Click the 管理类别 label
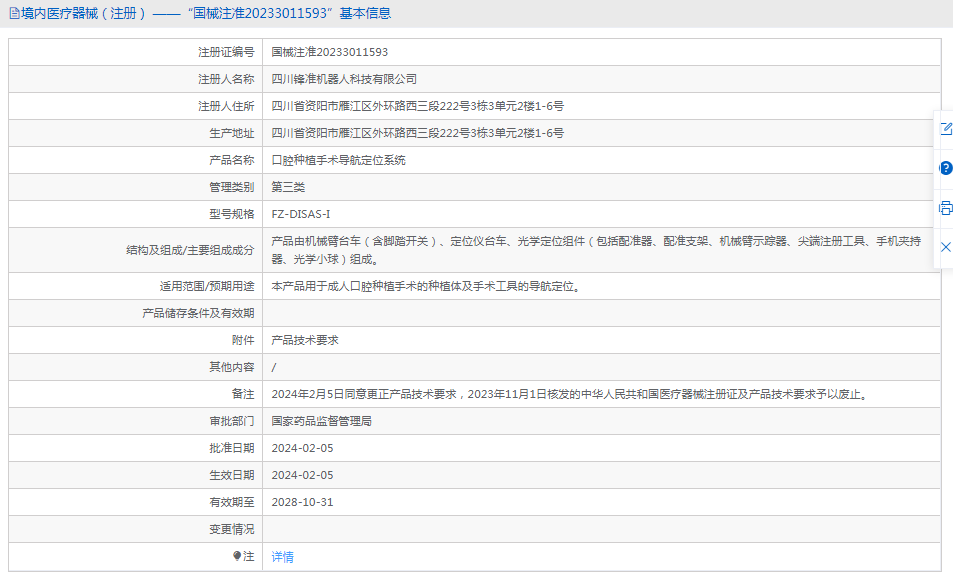 (232, 187)
